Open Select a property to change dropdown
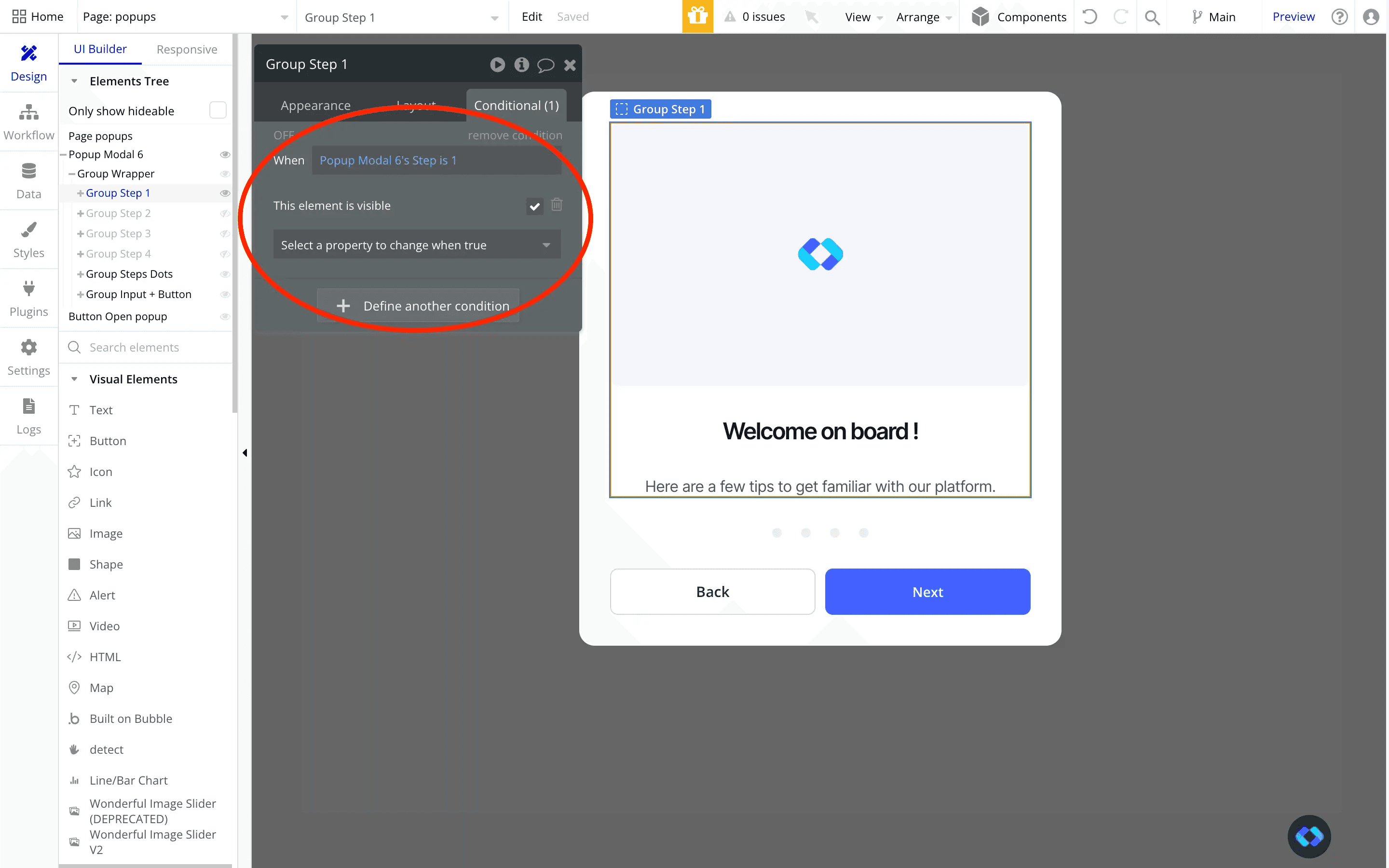The image size is (1389, 868). pyautogui.click(x=417, y=244)
